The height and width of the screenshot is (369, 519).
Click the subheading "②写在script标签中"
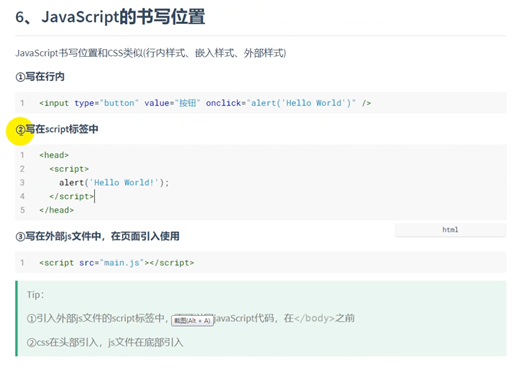57,129
